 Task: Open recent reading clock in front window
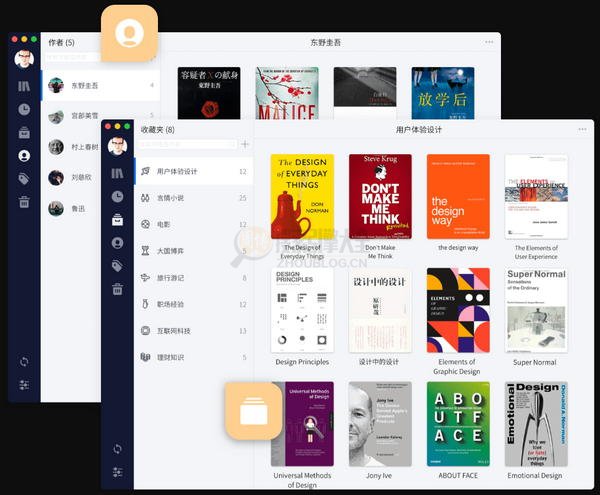(x=117, y=197)
